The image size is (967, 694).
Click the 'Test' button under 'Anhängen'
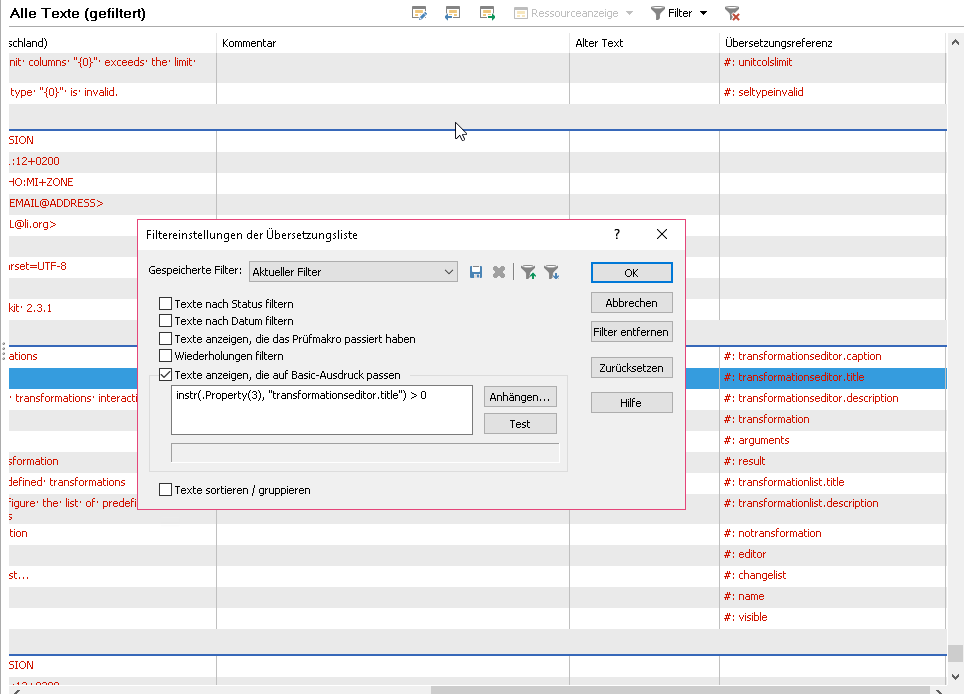coord(520,423)
